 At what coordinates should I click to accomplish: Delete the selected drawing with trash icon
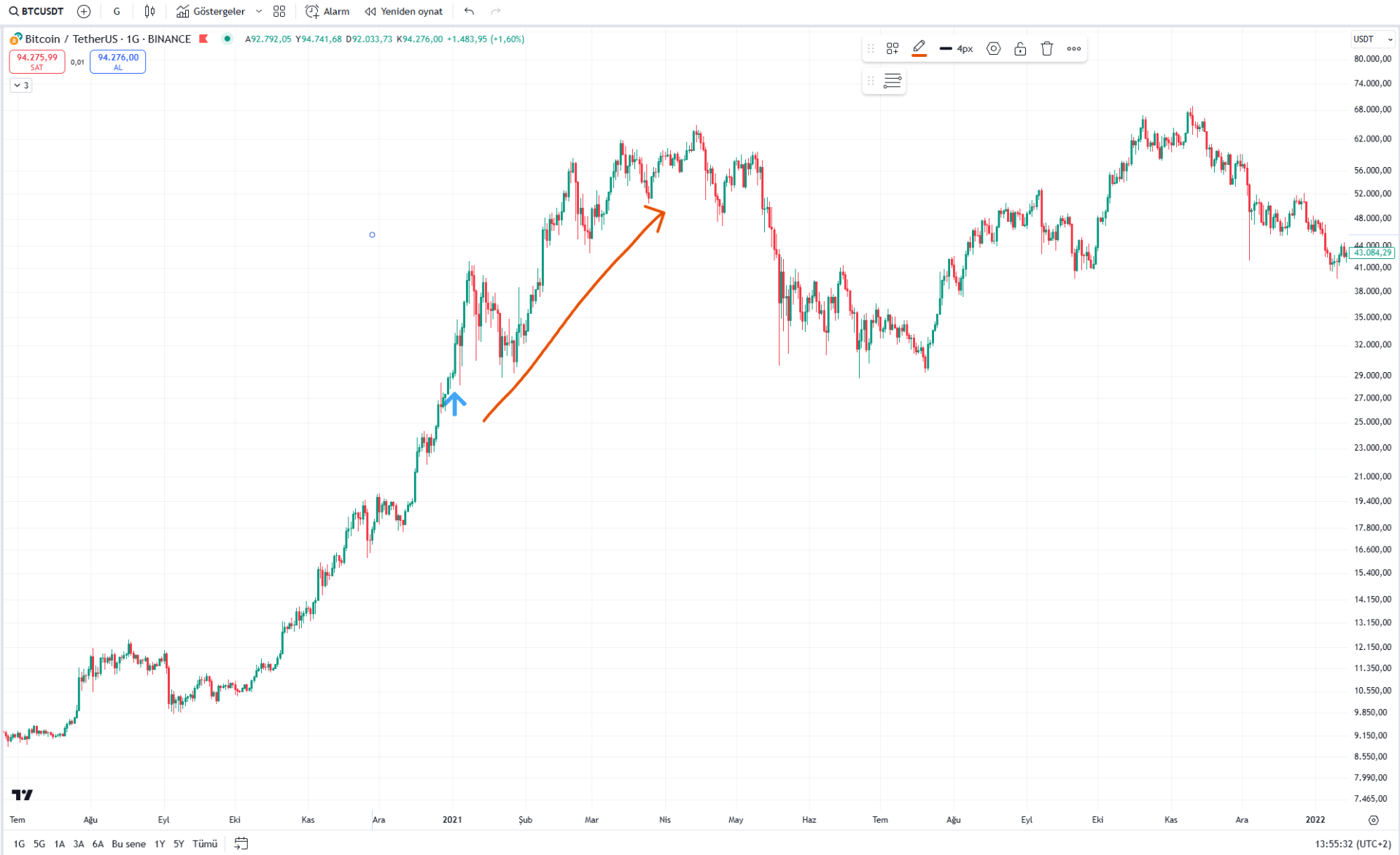pos(1047,49)
